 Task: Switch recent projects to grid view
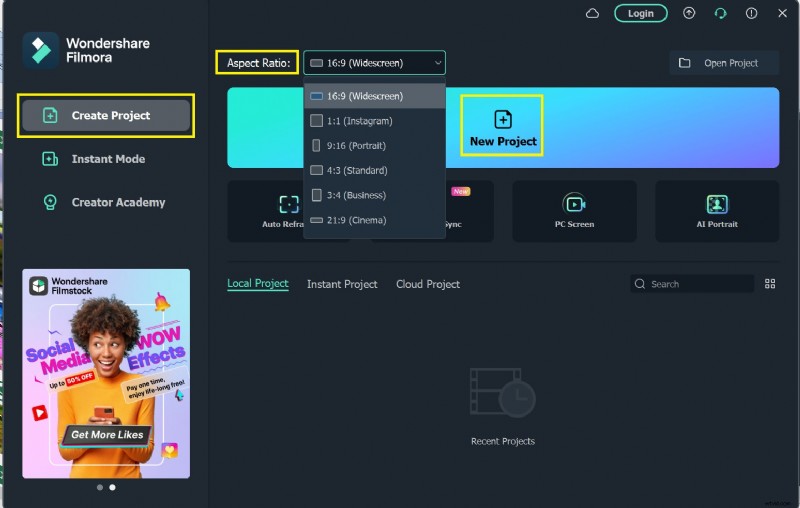770,284
